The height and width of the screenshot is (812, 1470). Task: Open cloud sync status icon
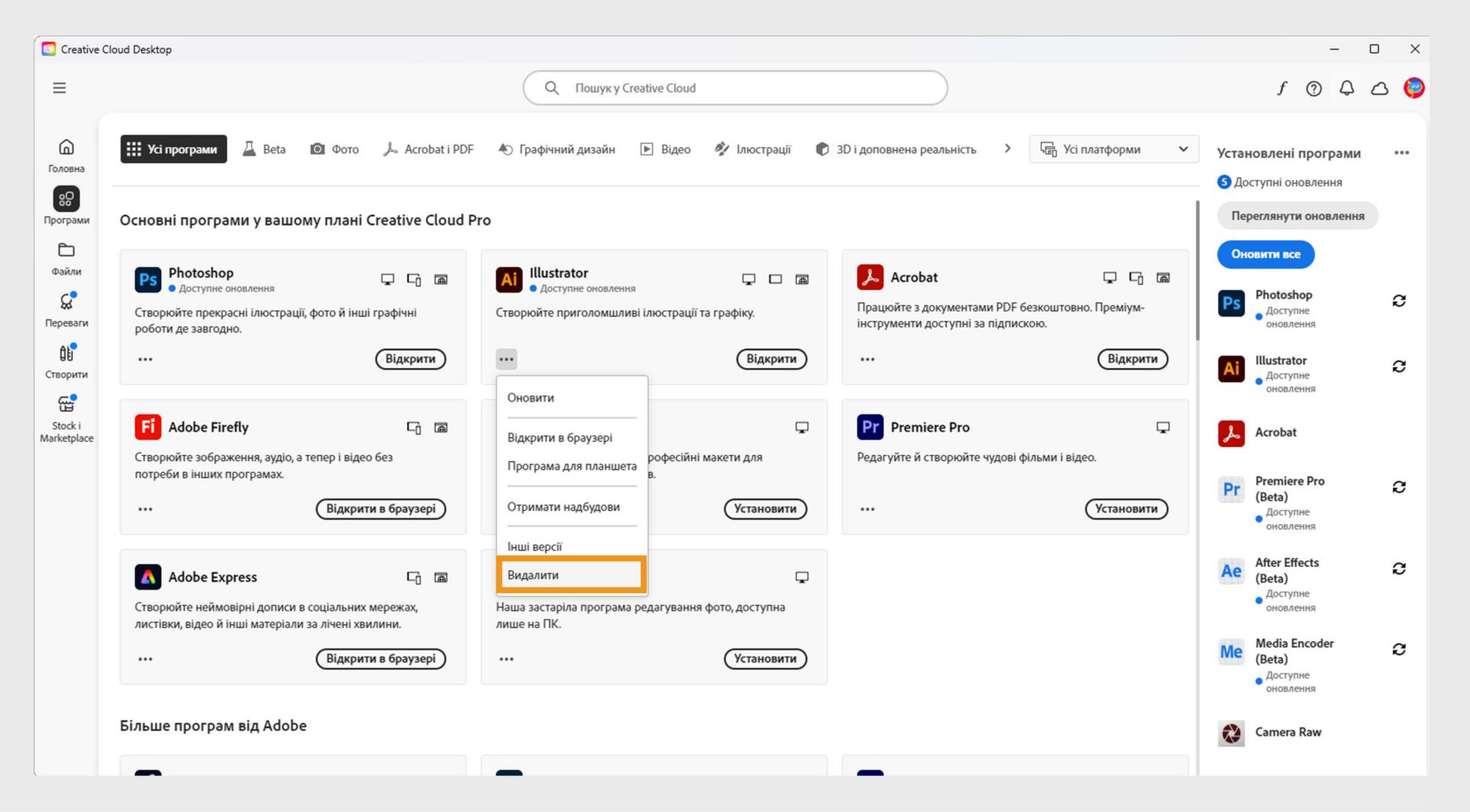[1380, 88]
